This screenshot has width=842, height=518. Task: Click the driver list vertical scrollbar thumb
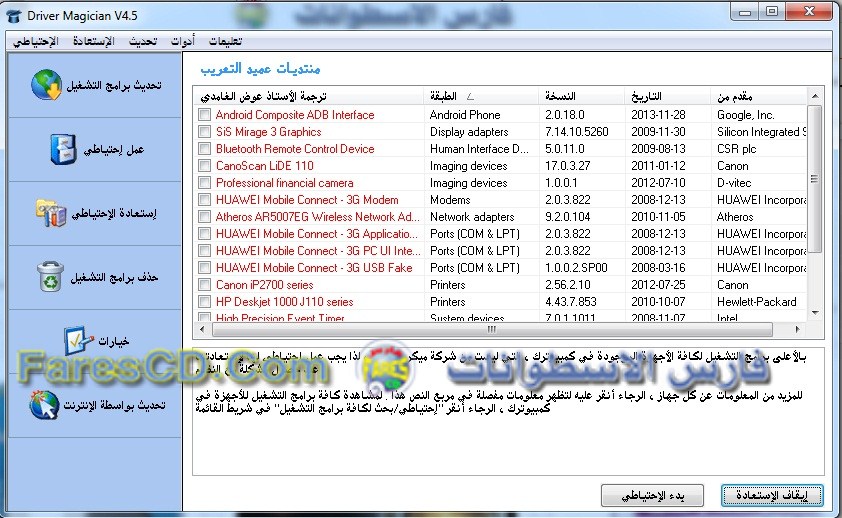click(815, 179)
